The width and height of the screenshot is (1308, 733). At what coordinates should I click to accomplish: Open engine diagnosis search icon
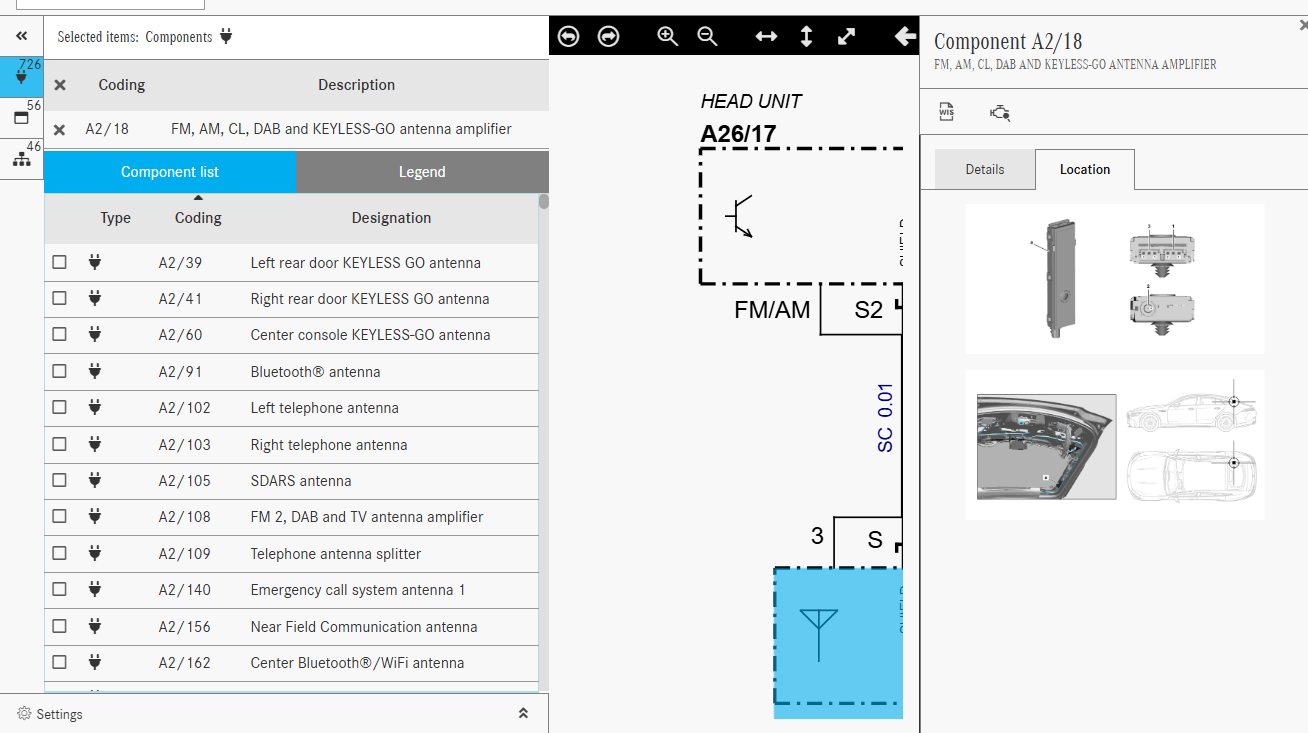click(1000, 112)
